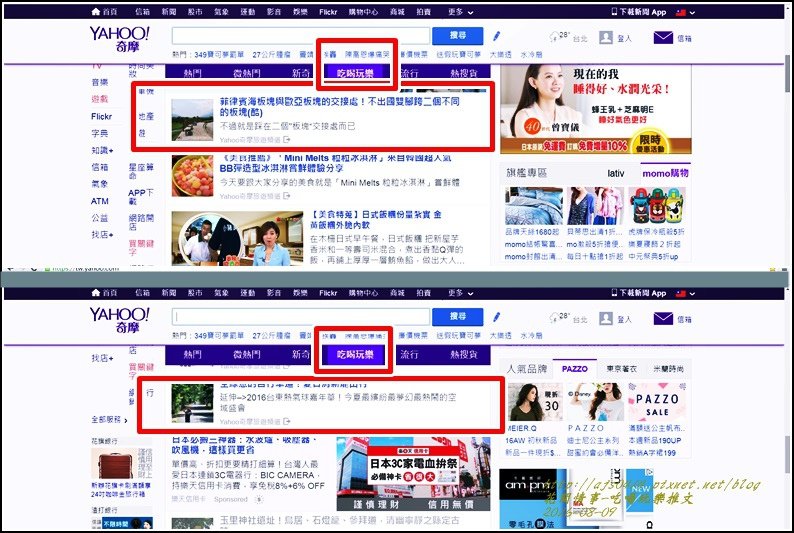Viewport: 794px width, 533px height.
Task: Select 熱門 tab in upper page
Action: coord(192,73)
